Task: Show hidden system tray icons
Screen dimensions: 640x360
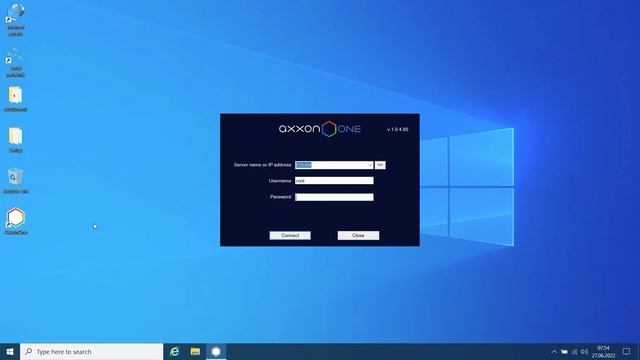Action: point(554,351)
